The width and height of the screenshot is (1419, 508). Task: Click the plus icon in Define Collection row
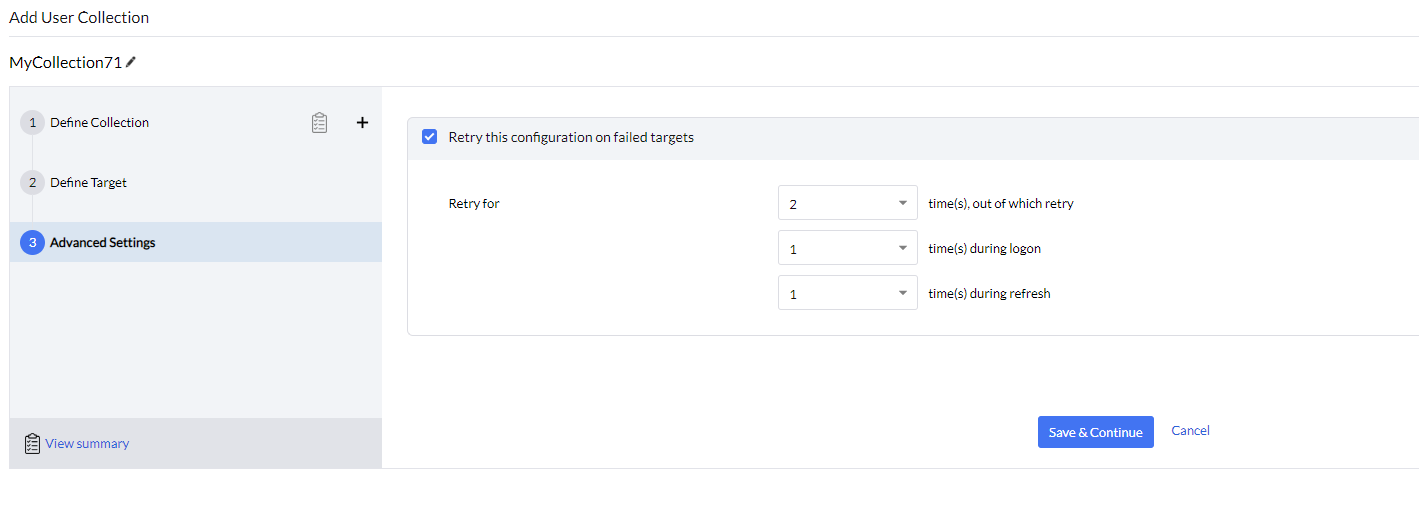362,123
